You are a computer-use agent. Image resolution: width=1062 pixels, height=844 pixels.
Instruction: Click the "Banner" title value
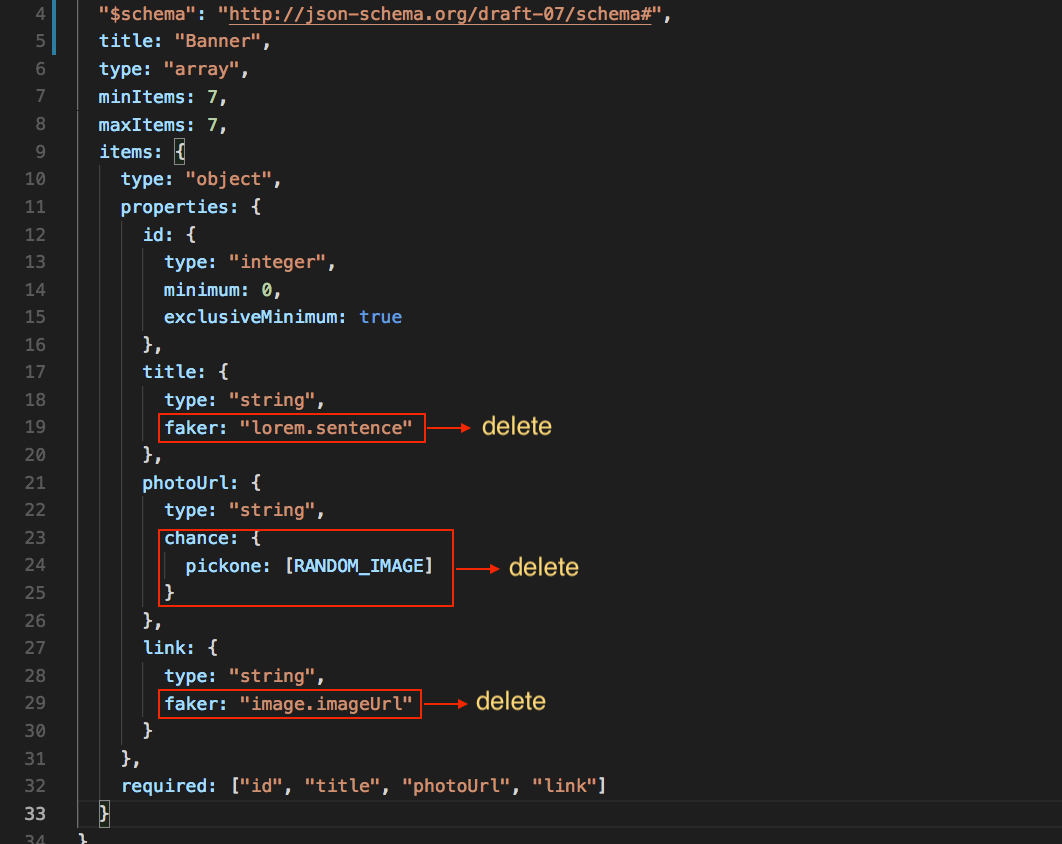(x=218, y=41)
